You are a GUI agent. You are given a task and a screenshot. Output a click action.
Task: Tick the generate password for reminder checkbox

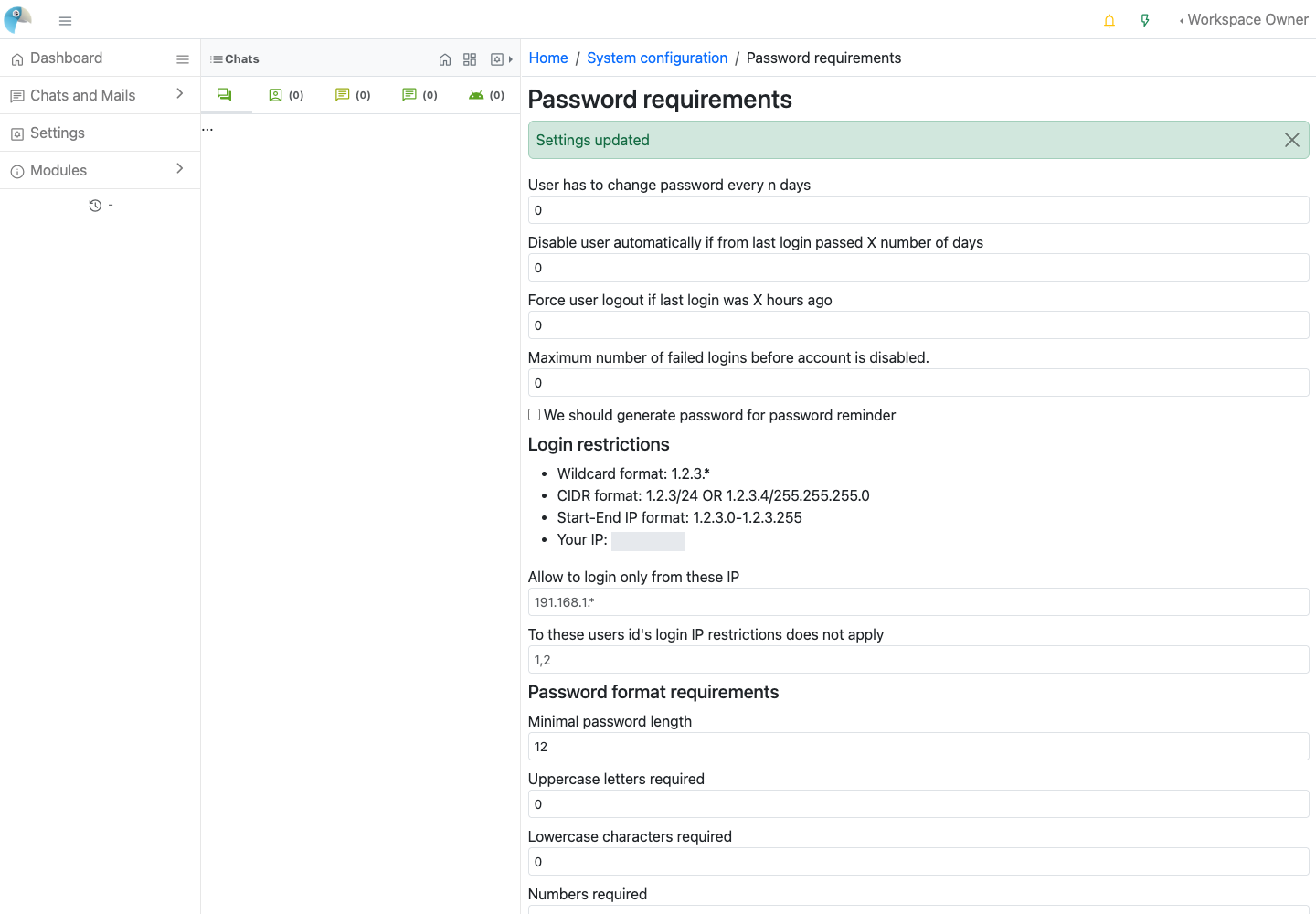[535, 415]
